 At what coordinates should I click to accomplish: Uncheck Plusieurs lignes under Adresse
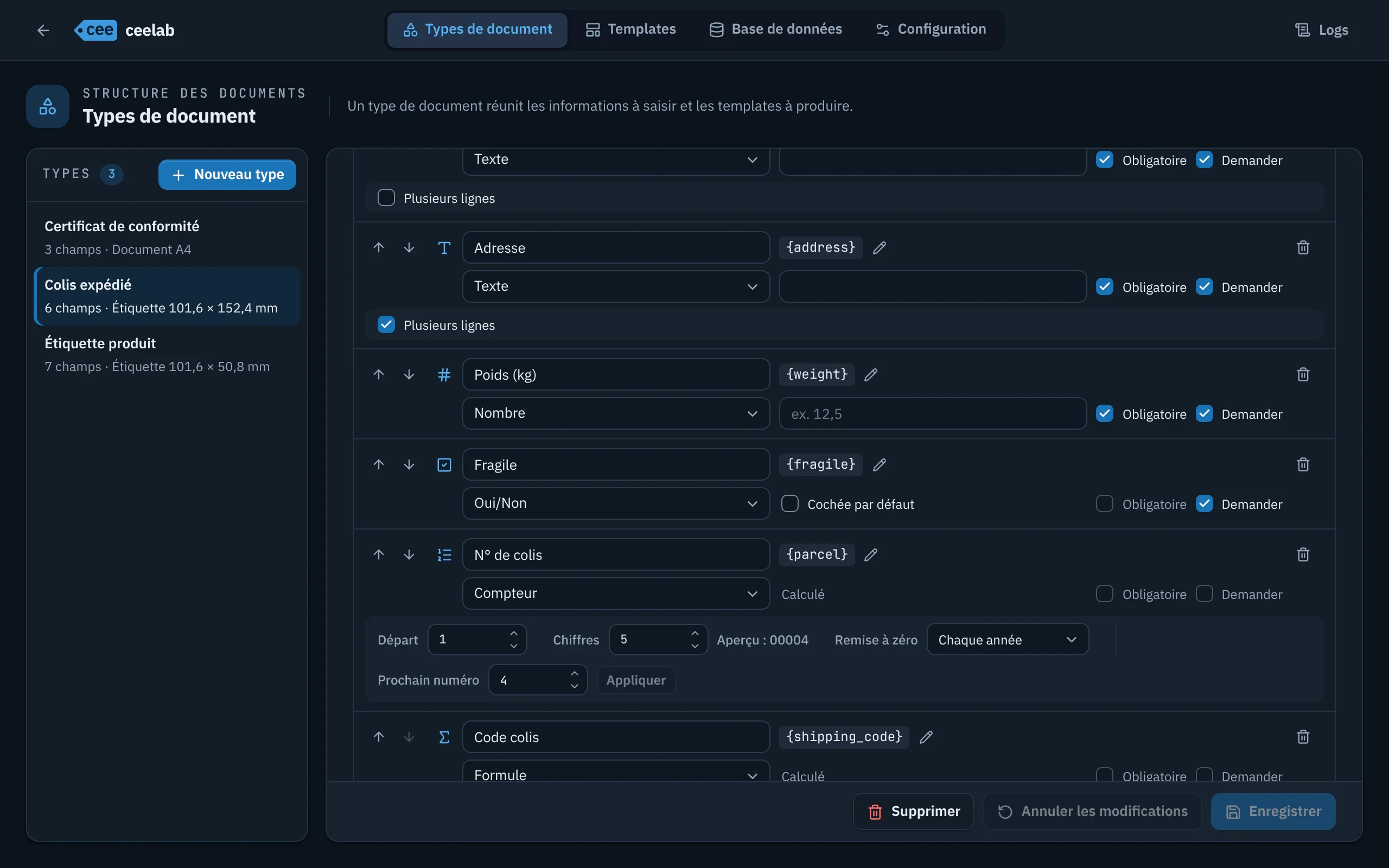(x=386, y=325)
